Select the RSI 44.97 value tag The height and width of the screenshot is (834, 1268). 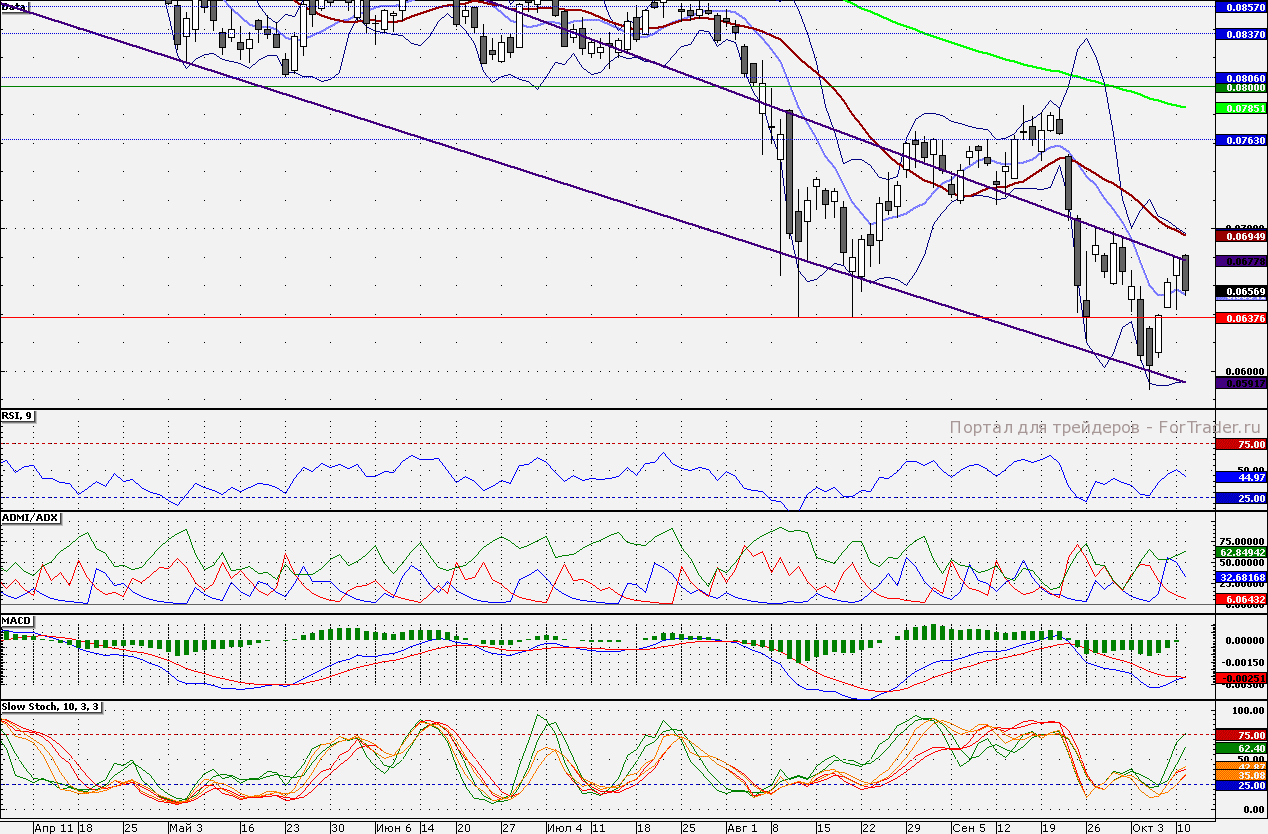tap(1240, 478)
